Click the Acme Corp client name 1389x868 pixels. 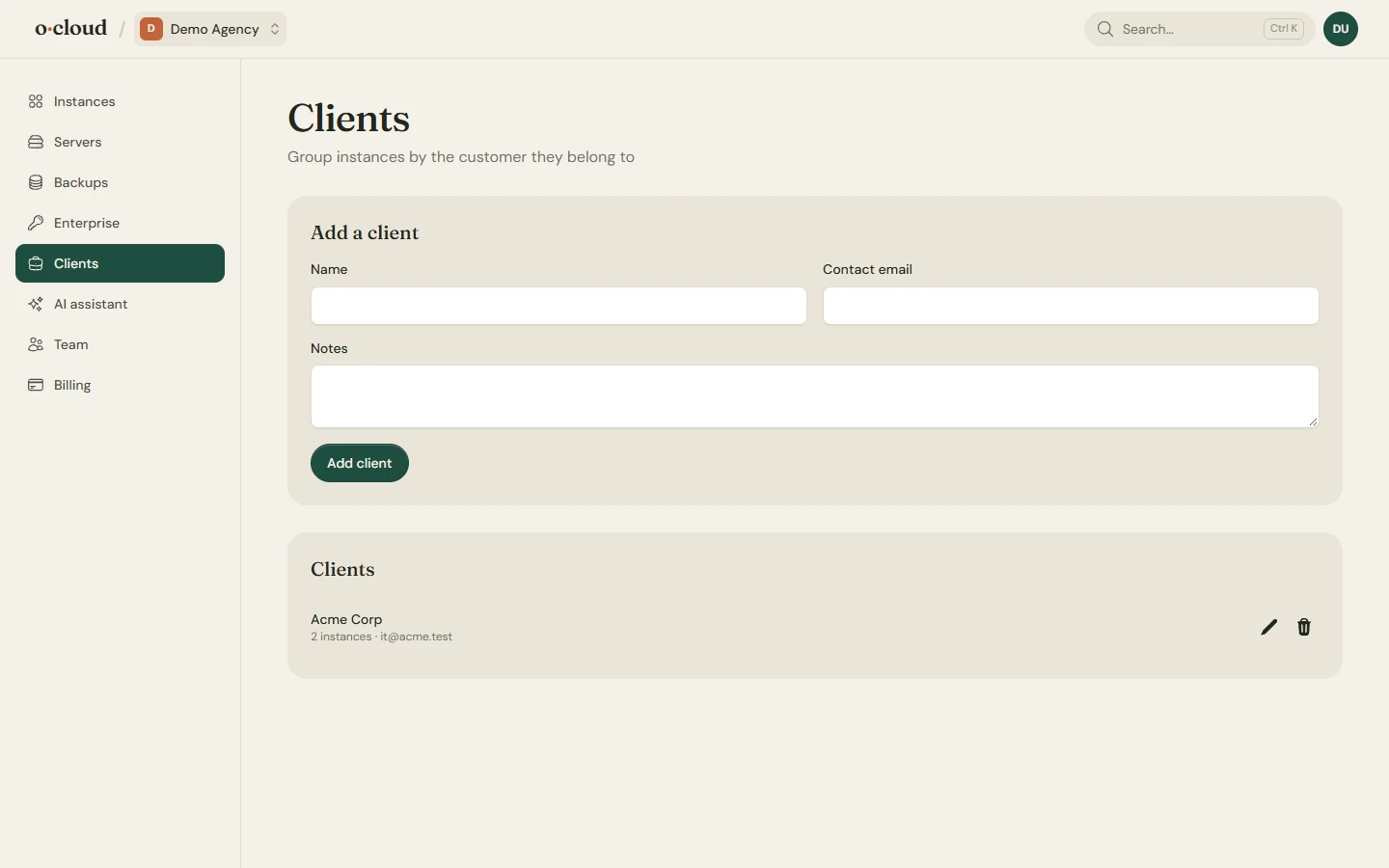pos(346,619)
